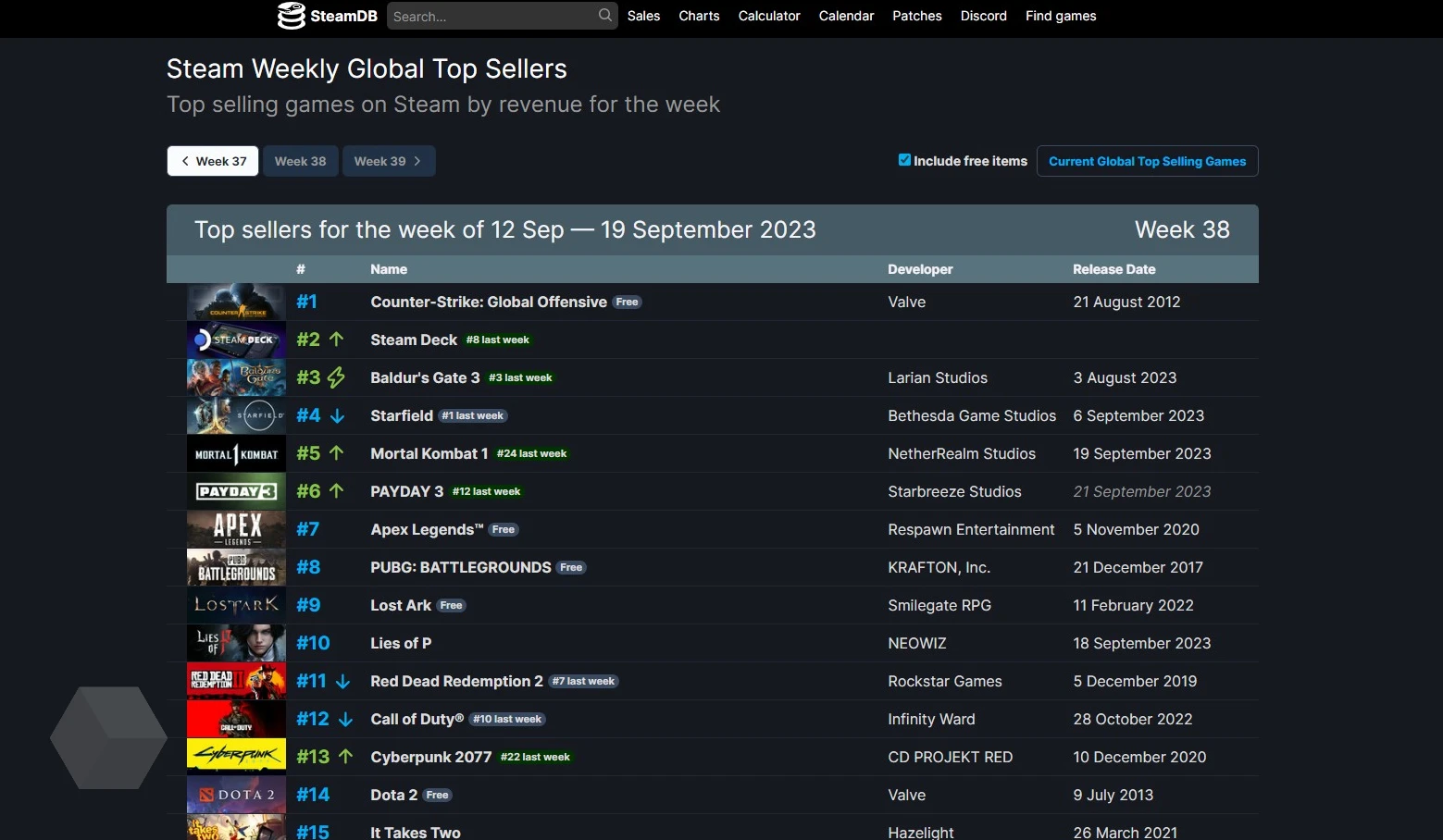
Task: Click release date 21 September 2023
Action: [x=1141, y=491]
